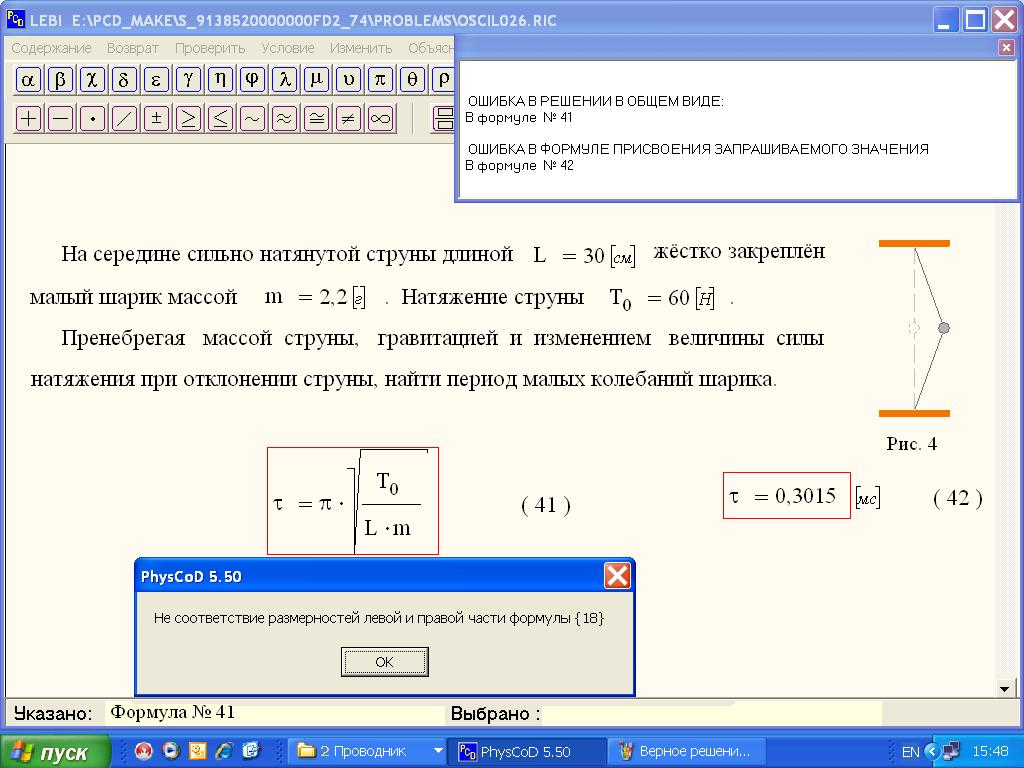The width and height of the screenshot is (1024, 768).
Task: Close the error description panel
Action: [x=1006, y=47]
